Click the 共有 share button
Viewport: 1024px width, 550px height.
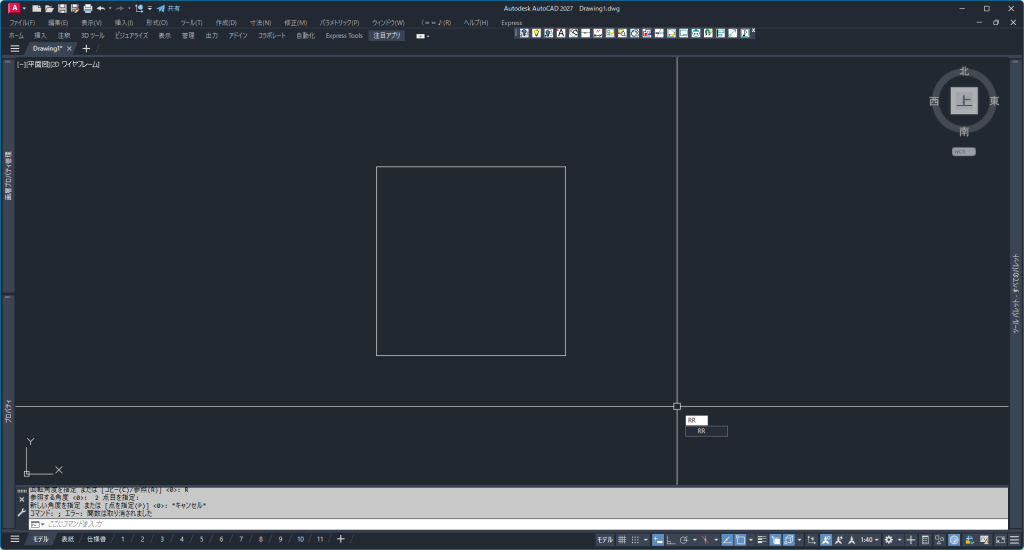(167, 8)
